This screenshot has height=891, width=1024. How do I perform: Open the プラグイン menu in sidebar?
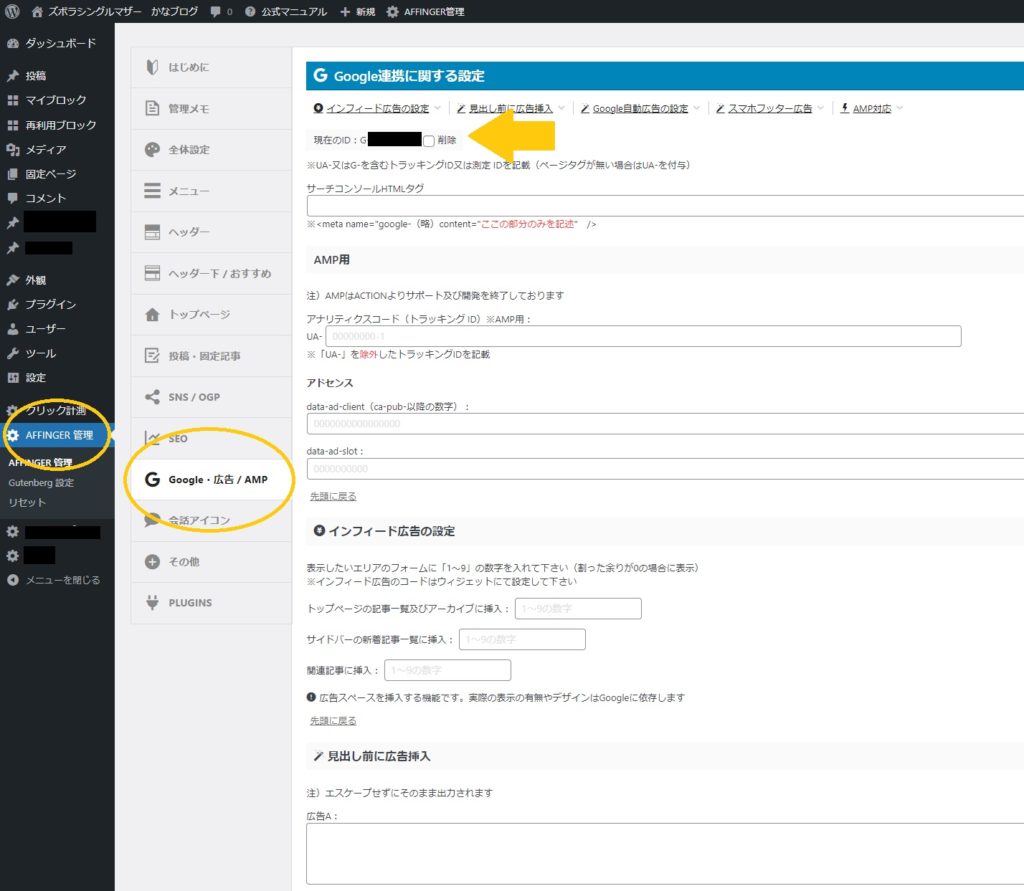click(50, 304)
